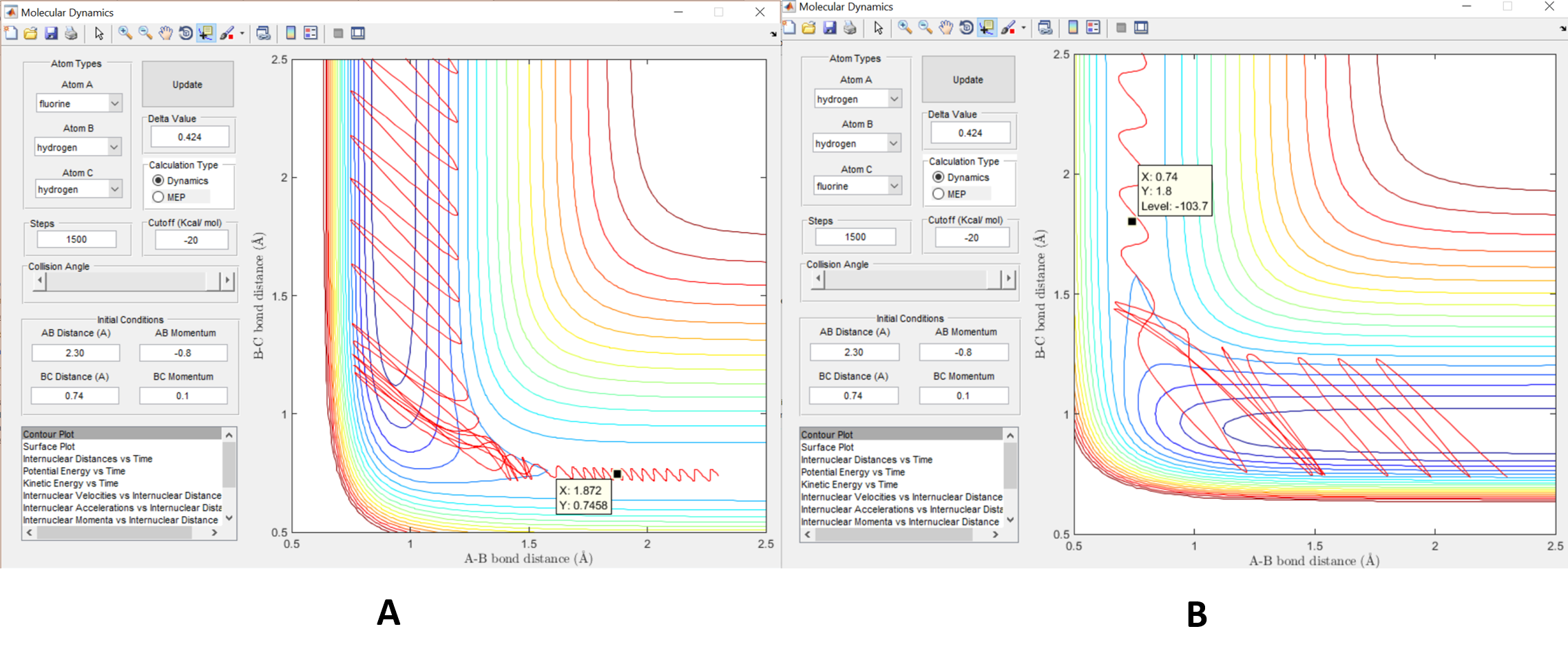The image size is (1568, 662).
Task: Click Zoom In icon in left window toolbar
Action: tap(125, 33)
